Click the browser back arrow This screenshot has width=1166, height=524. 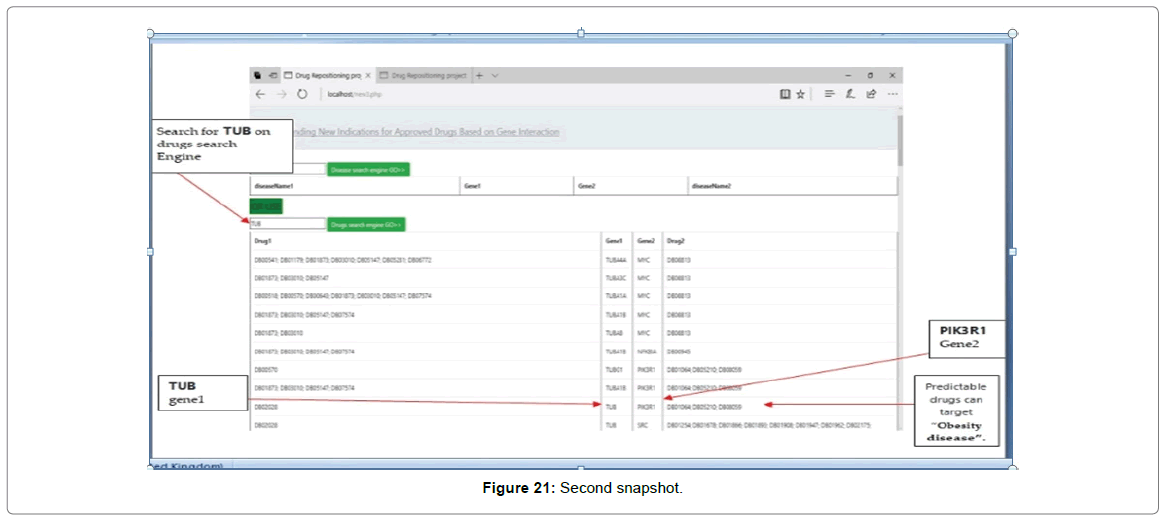(260, 94)
